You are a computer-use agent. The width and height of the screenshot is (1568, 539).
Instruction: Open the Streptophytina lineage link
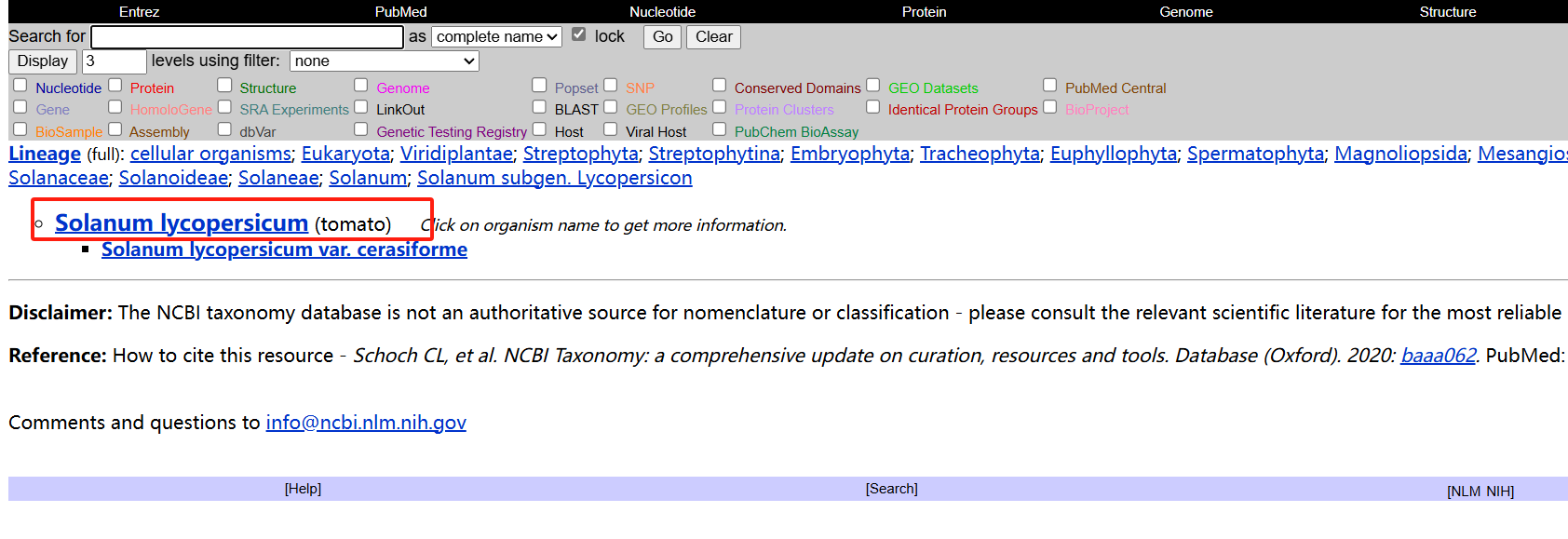tap(714, 154)
